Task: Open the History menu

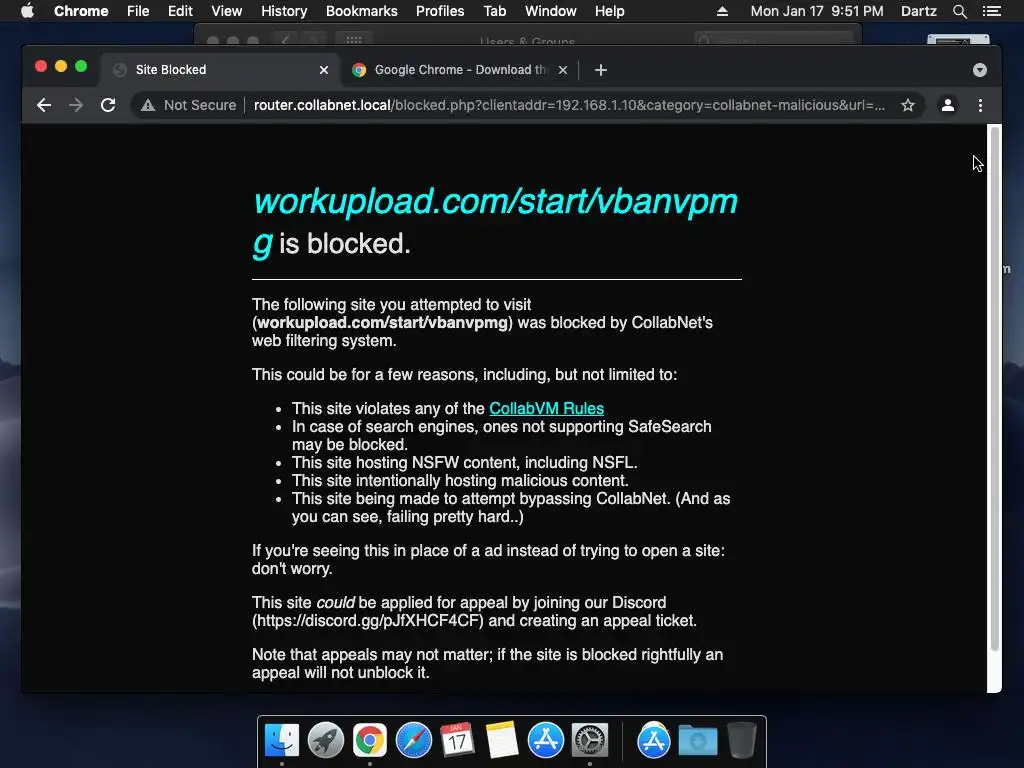Action: click(x=284, y=11)
